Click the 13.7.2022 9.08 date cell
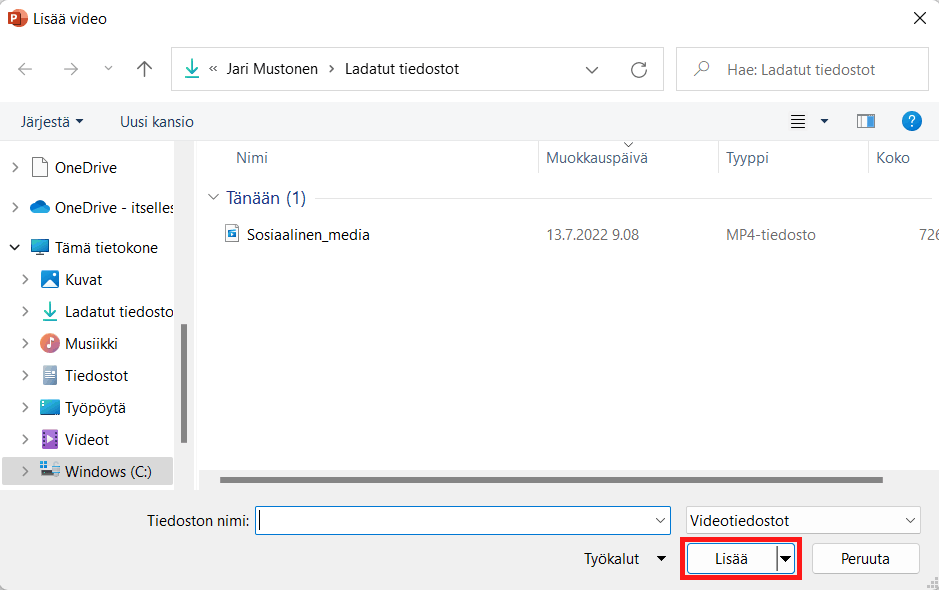The width and height of the screenshot is (939, 590). pyautogui.click(x=592, y=235)
